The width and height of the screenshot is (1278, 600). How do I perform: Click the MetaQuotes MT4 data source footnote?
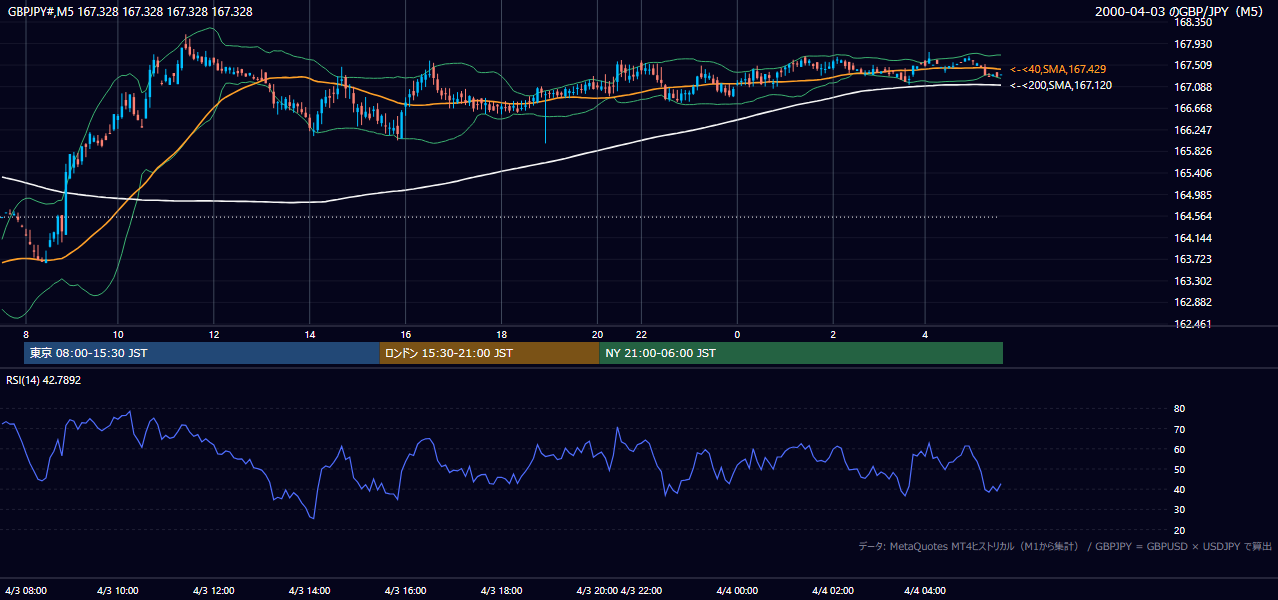point(1066,546)
